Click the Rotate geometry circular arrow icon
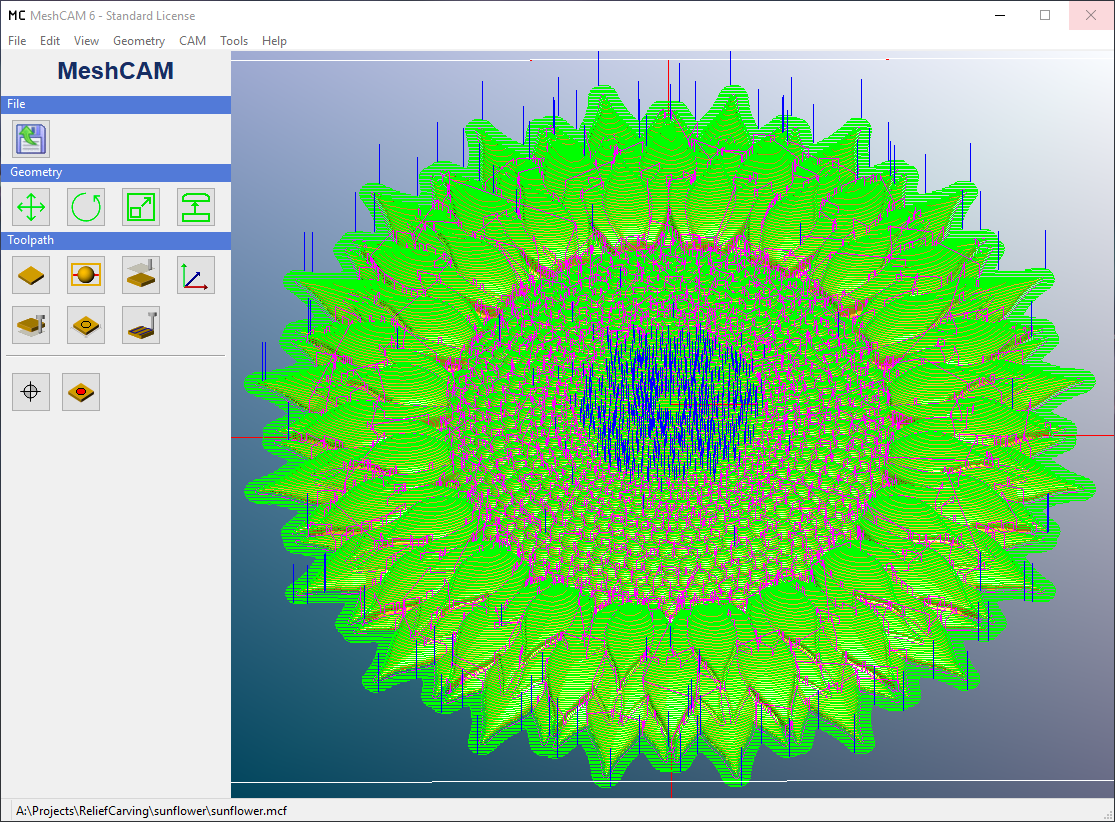This screenshot has width=1115, height=822. [86, 207]
